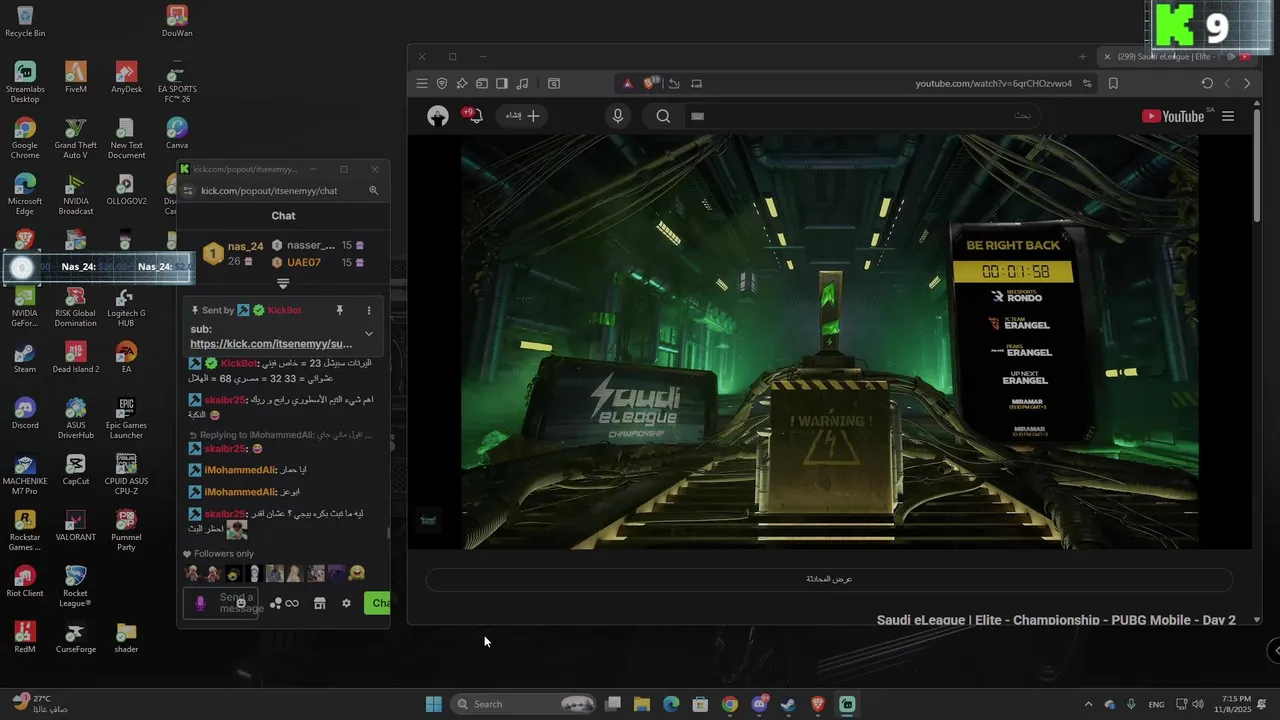Screen dimensions: 1280x720
Task: Click YouTube logo link
Action: click(1172, 116)
